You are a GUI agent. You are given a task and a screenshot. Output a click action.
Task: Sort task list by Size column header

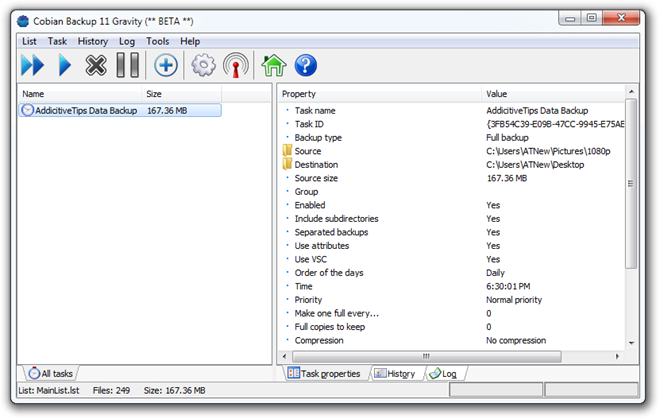(182, 94)
